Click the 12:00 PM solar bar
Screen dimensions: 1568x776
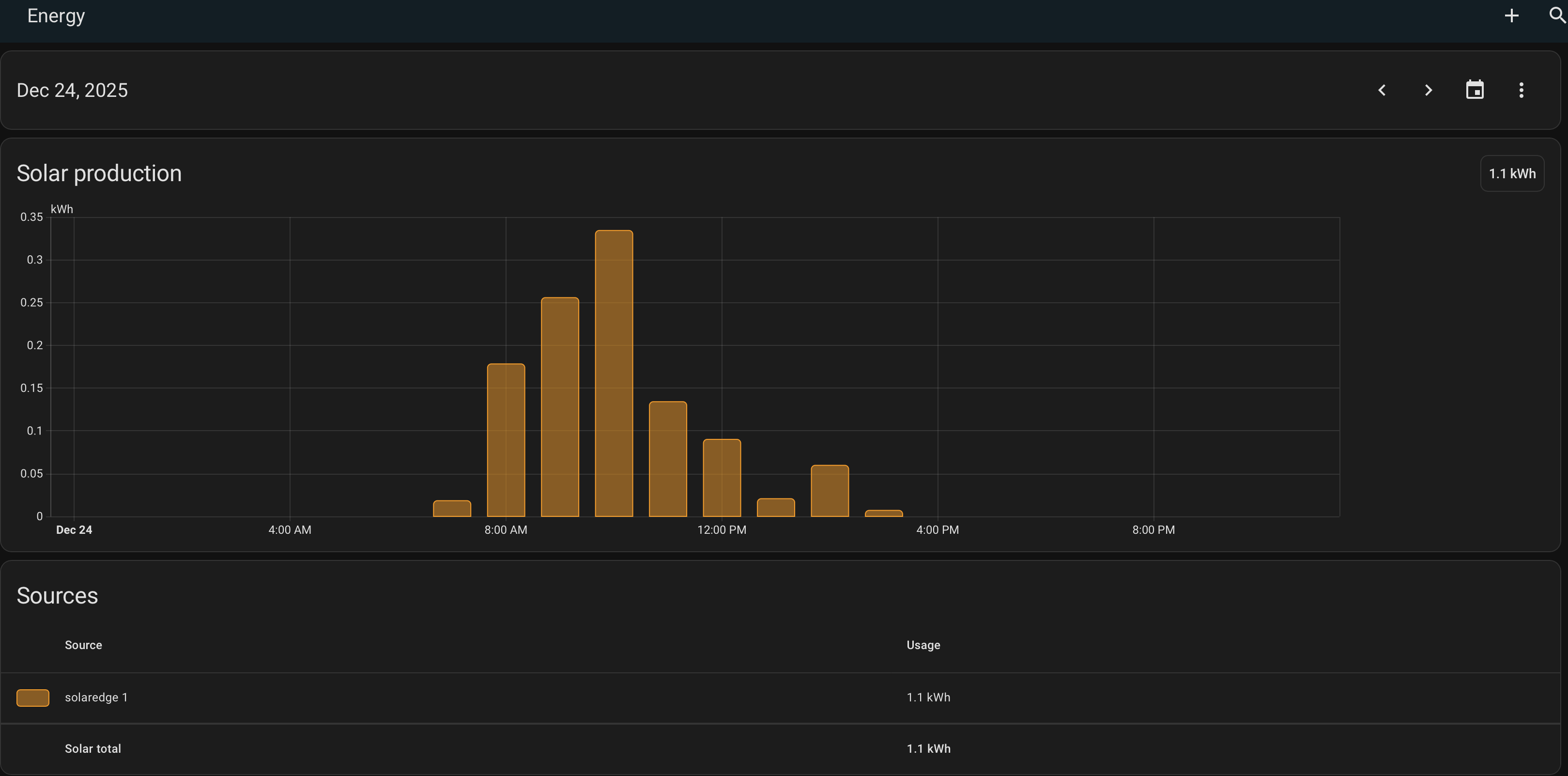click(x=722, y=478)
